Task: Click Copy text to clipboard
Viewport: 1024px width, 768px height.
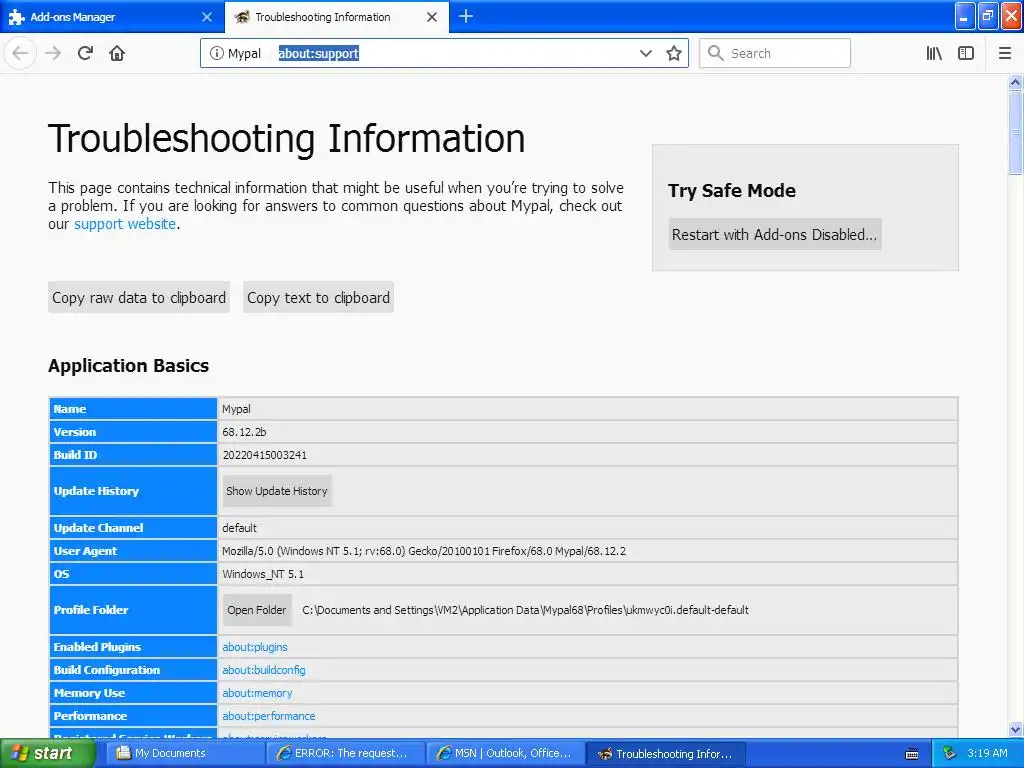Action: 318,298
